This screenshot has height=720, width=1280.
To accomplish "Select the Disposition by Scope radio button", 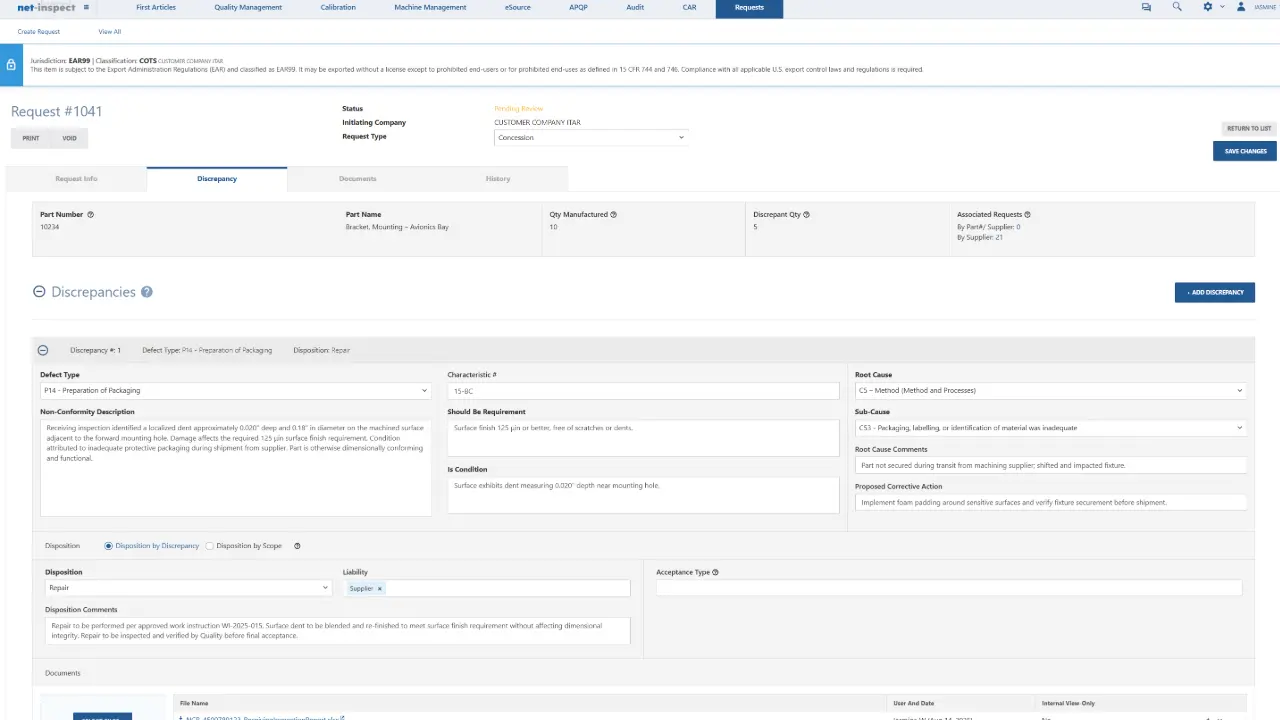I will click(x=209, y=545).
